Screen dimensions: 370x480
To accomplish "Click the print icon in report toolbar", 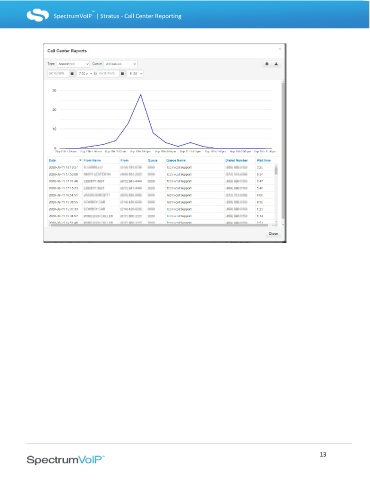I will tap(267, 64).
